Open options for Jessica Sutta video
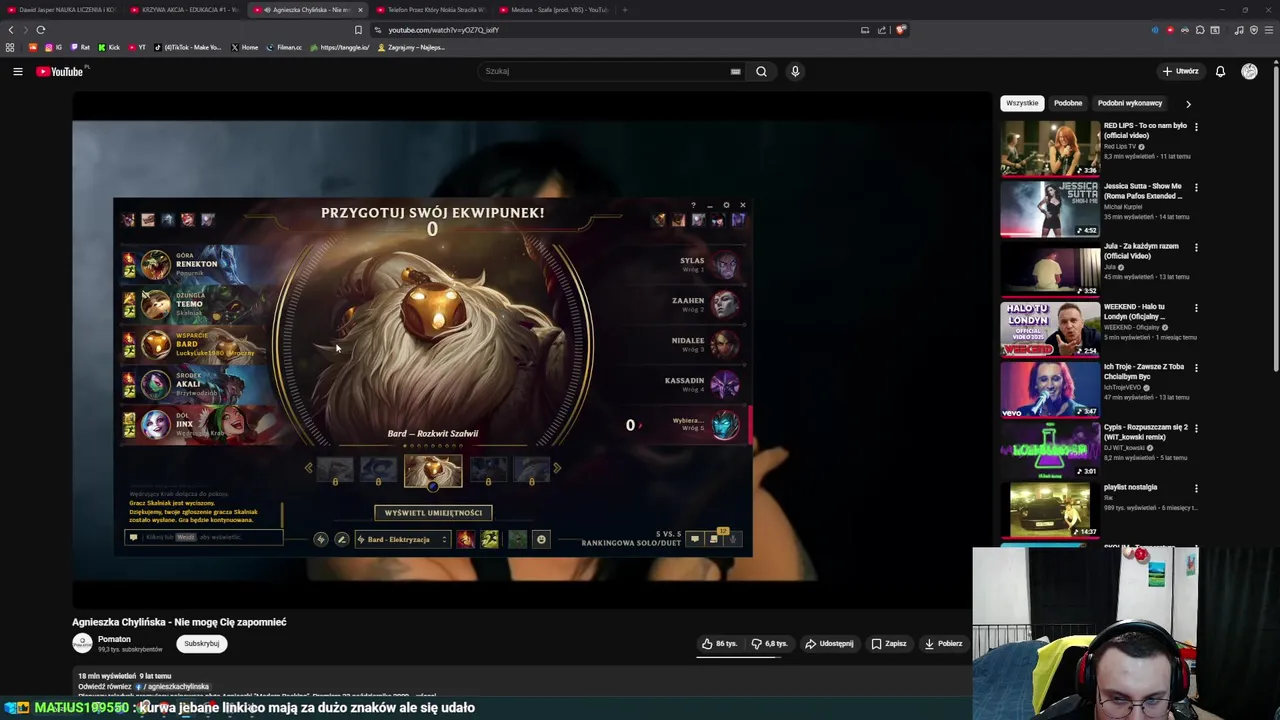The height and width of the screenshot is (720, 1280). tap(1196, 187)
